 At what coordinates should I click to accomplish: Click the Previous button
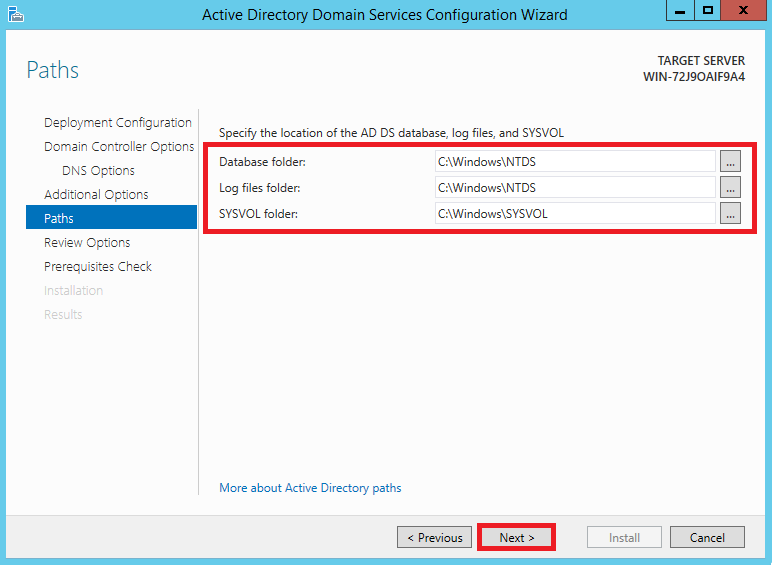(x=434, y=537)
